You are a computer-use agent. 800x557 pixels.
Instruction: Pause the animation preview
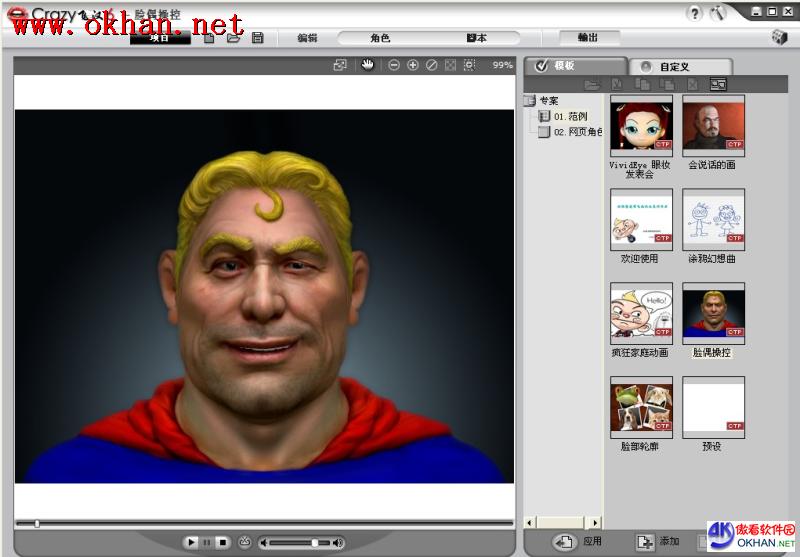point(207,542)
